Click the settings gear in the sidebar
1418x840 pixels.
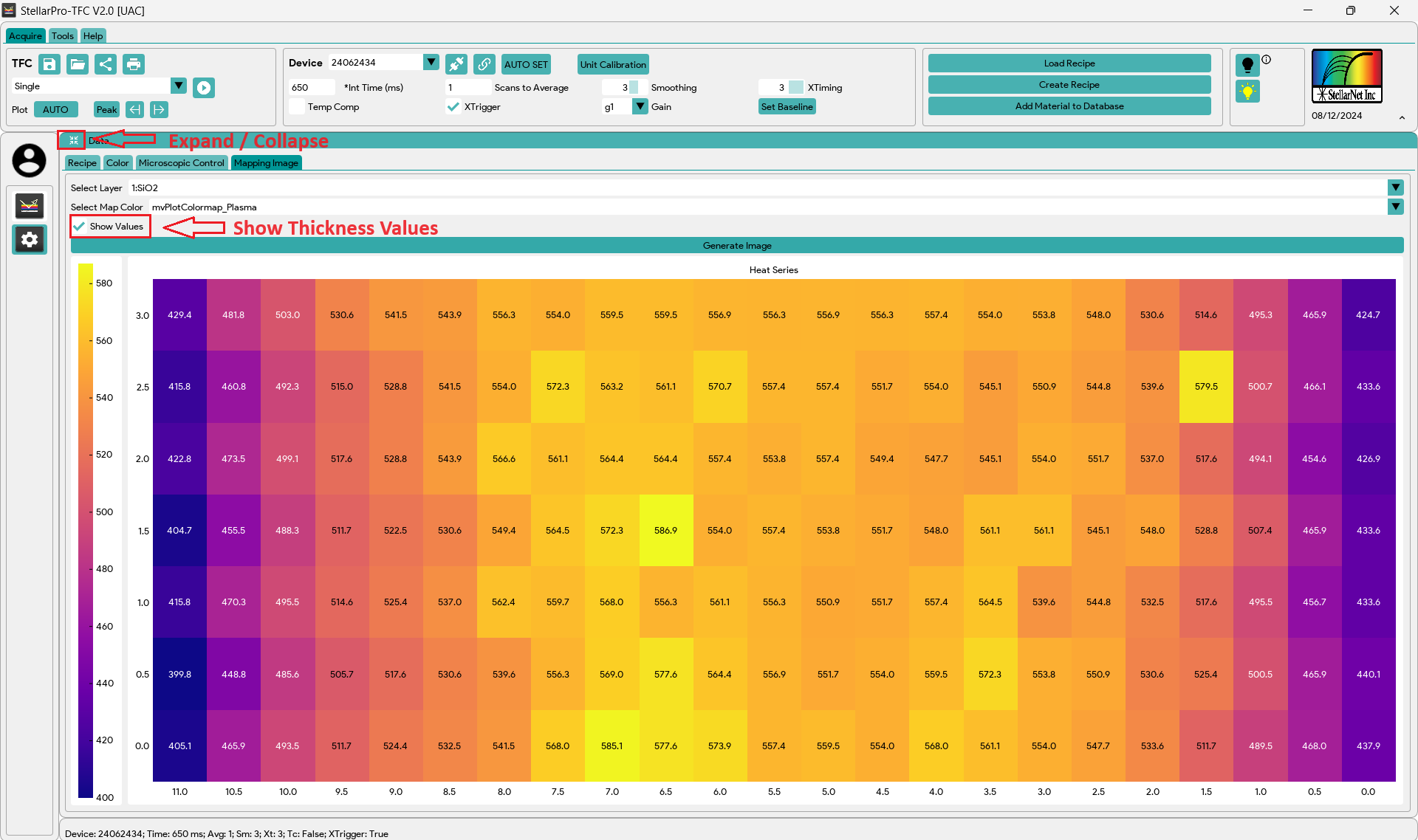click(x=30, y=239)
